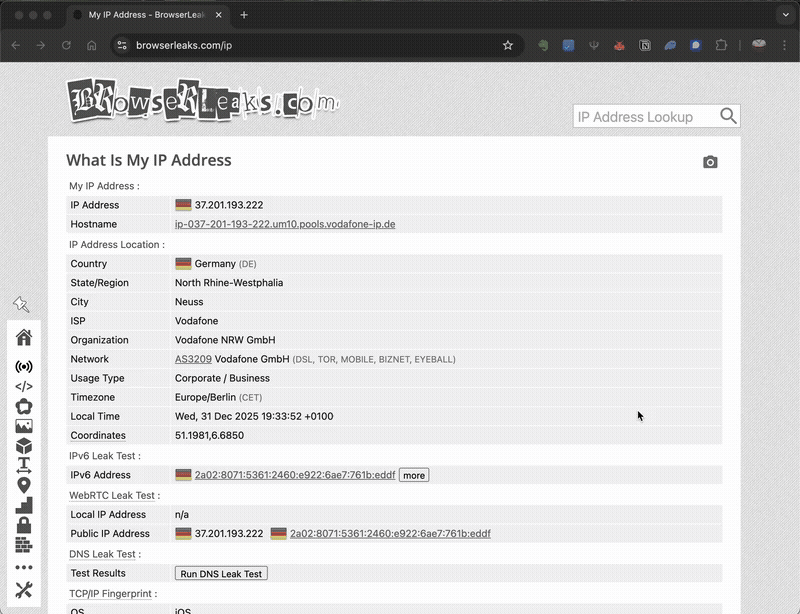Viewport: 800px width, 614px height.
Task: Open the Notion extension icon
Action: (645, 45)
